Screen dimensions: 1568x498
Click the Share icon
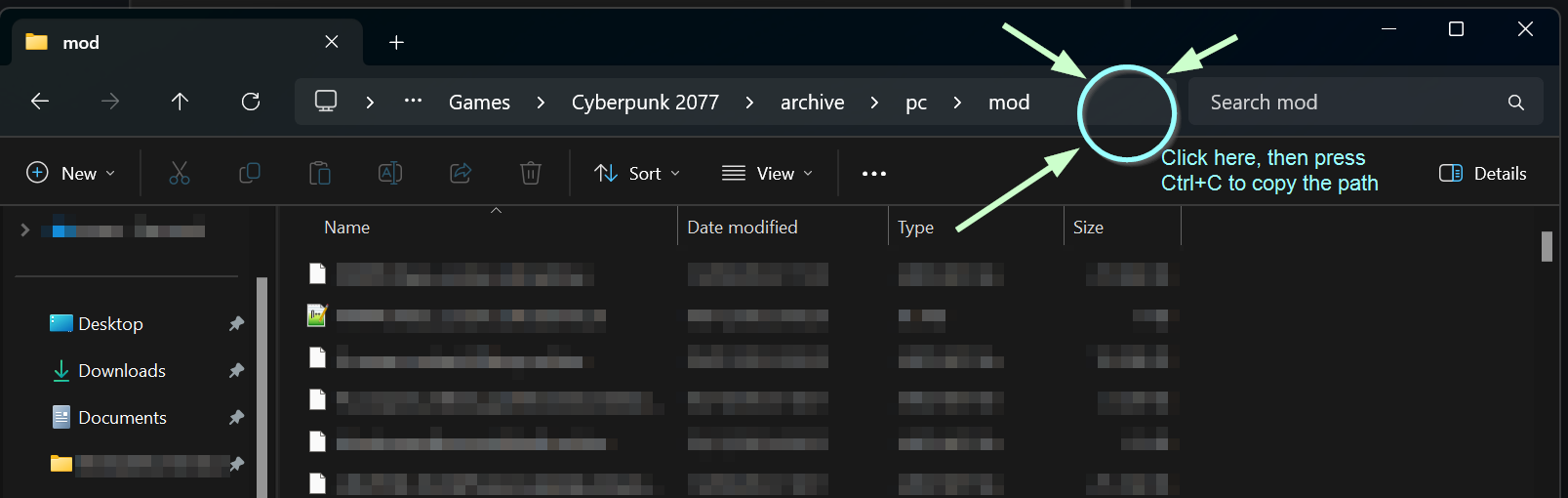click(x=461, y=174)
